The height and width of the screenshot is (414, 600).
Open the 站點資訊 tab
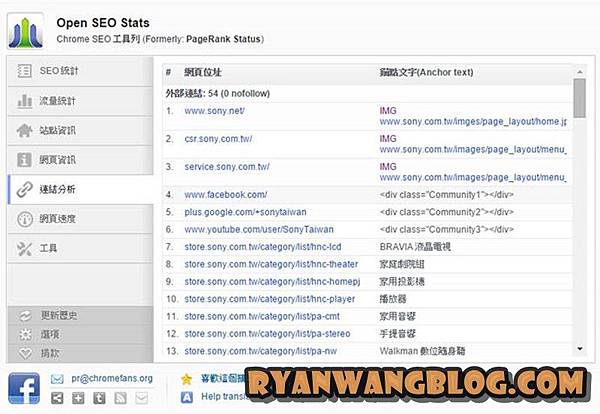(x=80, y=130)
